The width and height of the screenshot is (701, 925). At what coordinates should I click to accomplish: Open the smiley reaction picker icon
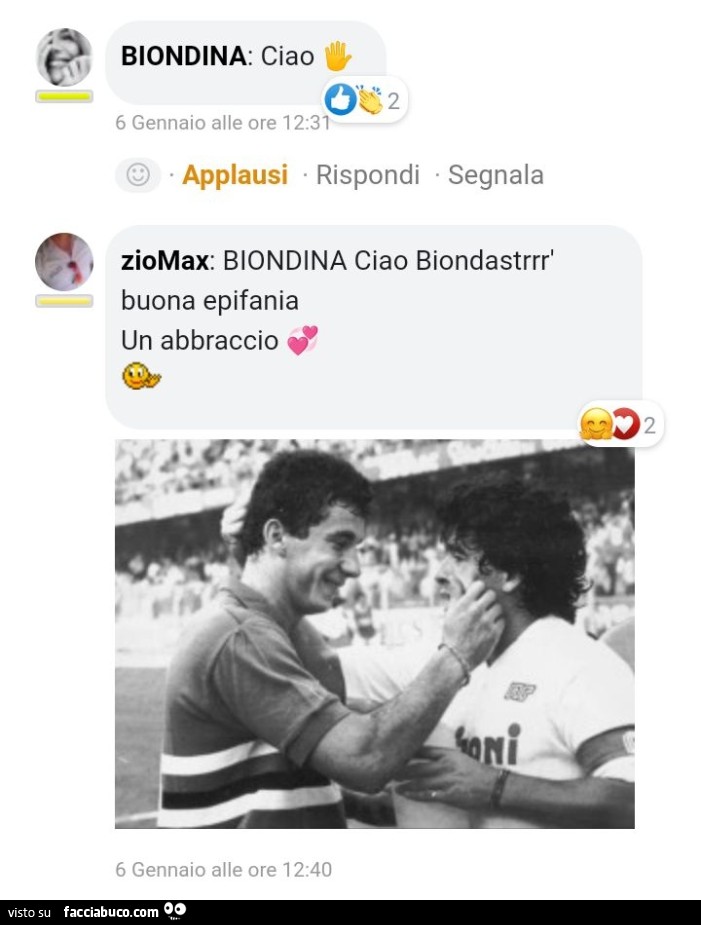click(138, 175)
